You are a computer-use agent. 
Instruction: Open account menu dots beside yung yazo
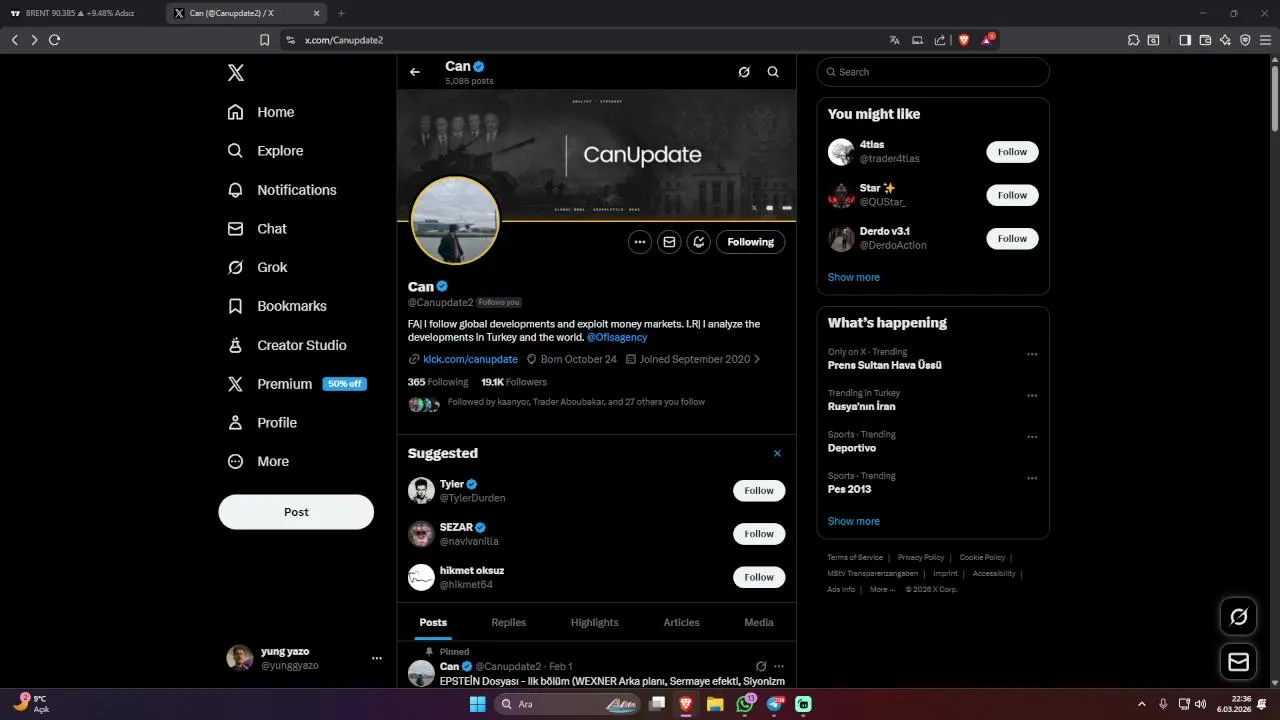pyautogui.click(x=377, y=658)
